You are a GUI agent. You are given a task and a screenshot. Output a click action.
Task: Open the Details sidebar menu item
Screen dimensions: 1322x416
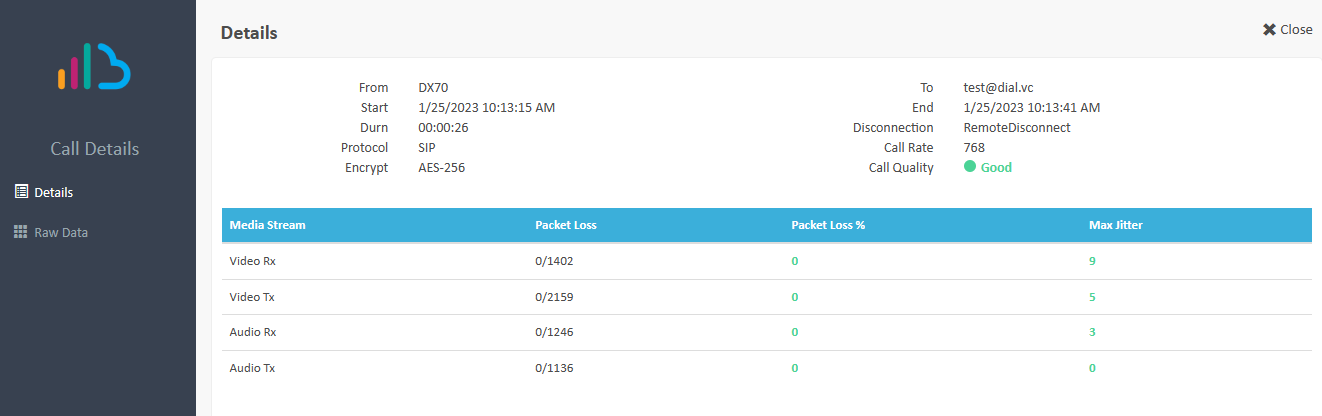[53, 192]
